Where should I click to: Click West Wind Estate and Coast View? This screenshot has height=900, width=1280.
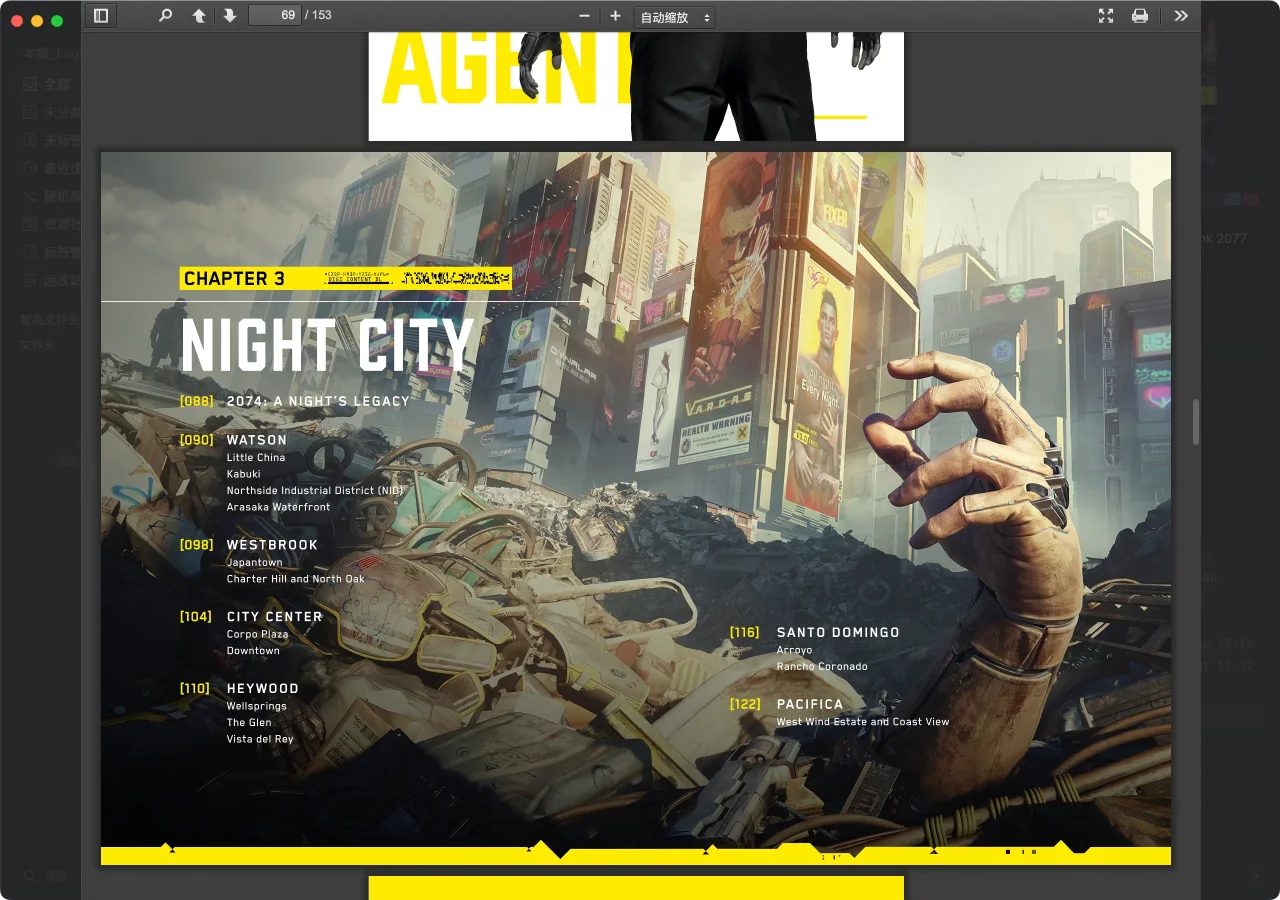point(863,722)
